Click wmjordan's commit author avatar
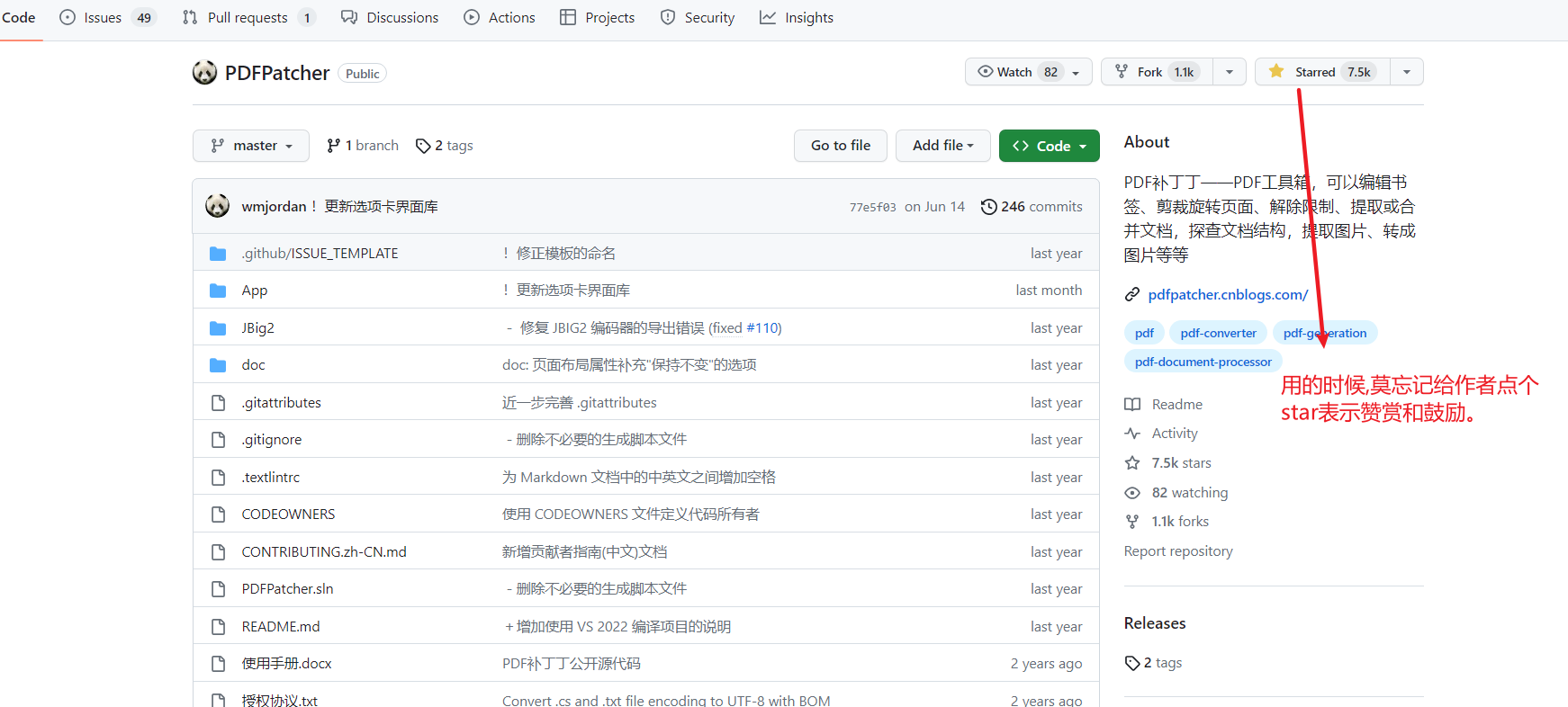This screenshot has height=707, width=1568. click(217, 206)
